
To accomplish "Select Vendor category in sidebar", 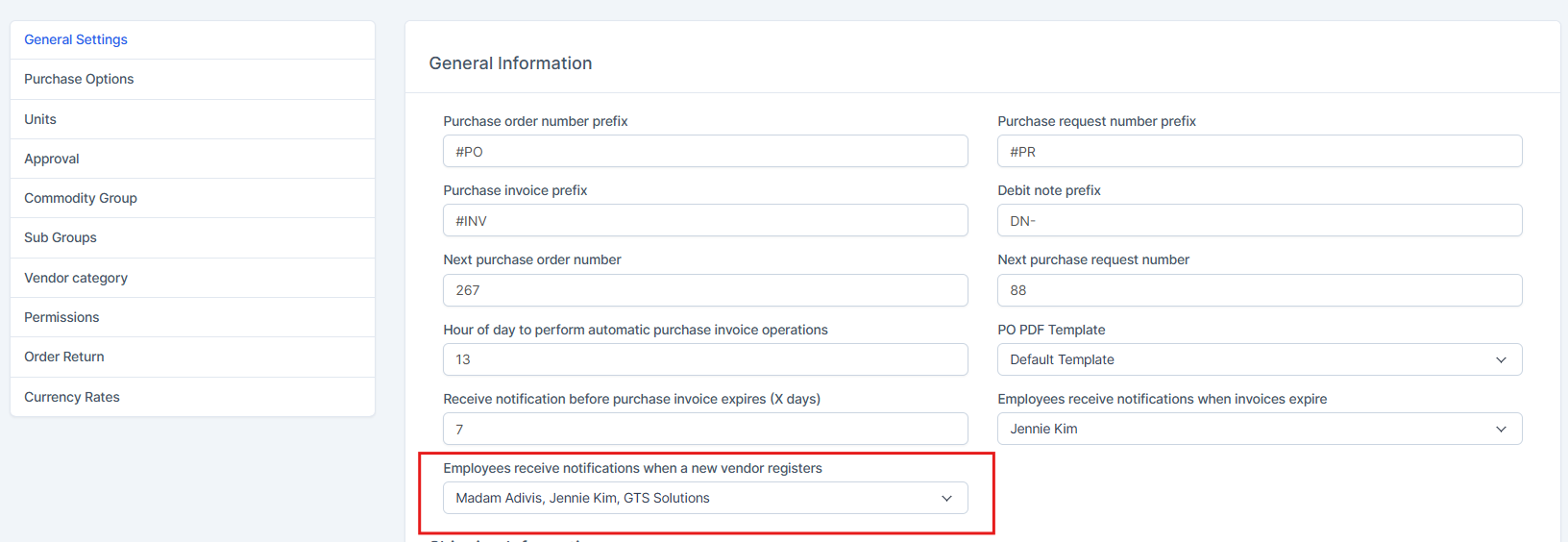I will coord(76,278).
